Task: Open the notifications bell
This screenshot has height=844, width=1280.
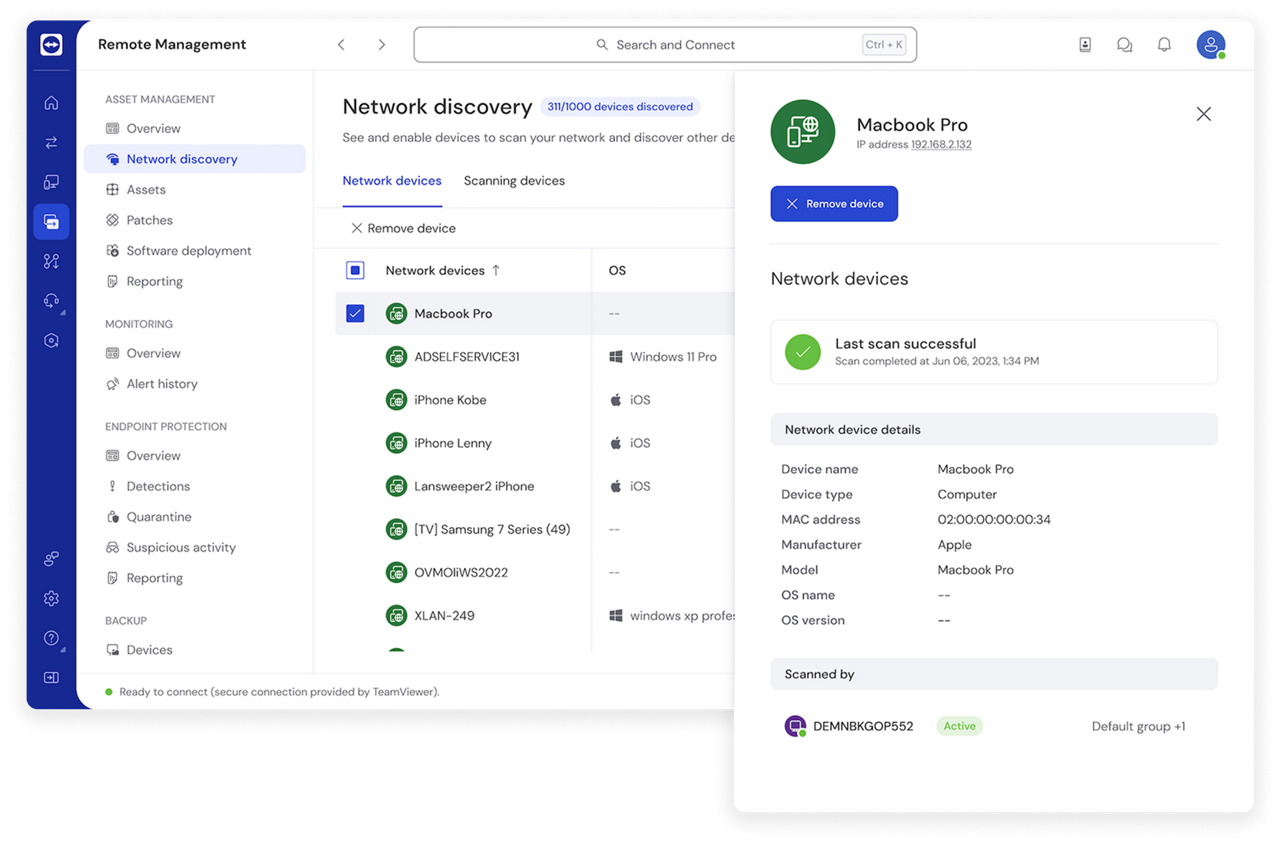Action: pos(1164,45)
